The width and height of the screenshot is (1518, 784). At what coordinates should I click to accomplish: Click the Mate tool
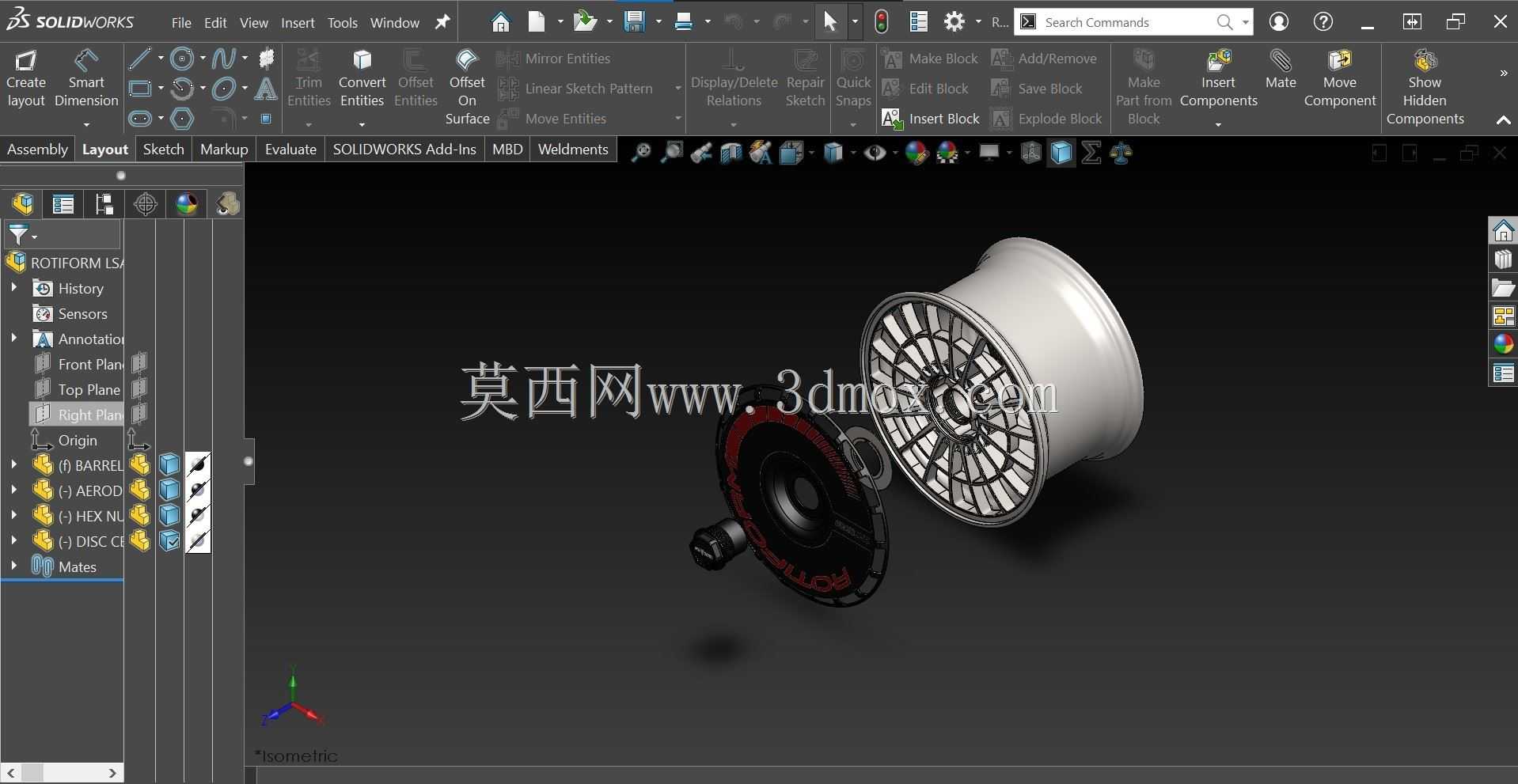[x=1281, y=70]
